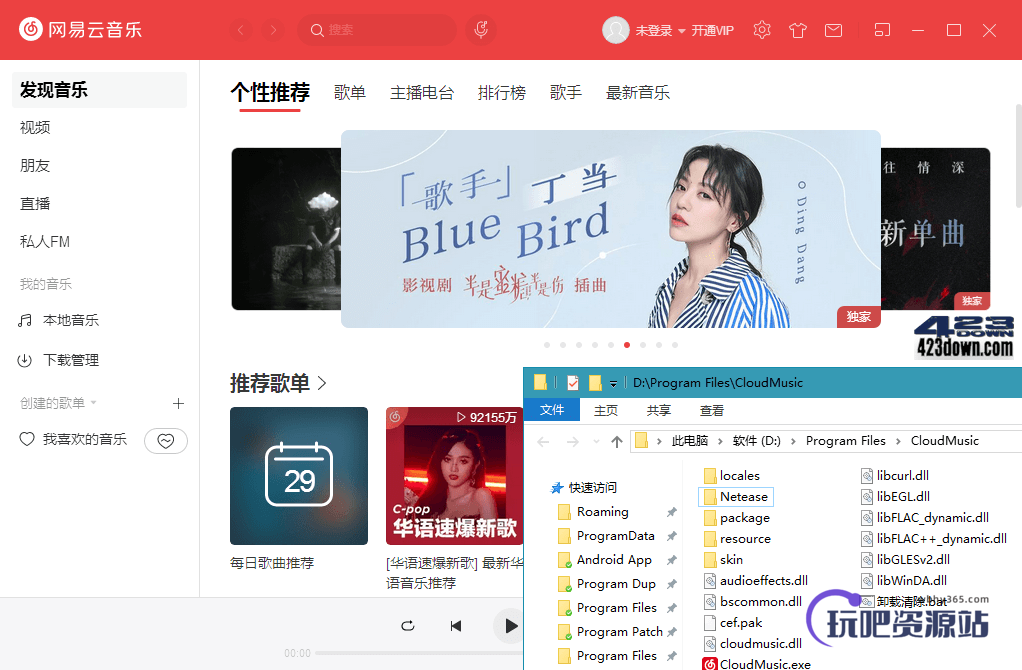Open 华语速爆新歌 playlist cover
Viewport: 1022px width, 670px height.
[x=454, y=476]
